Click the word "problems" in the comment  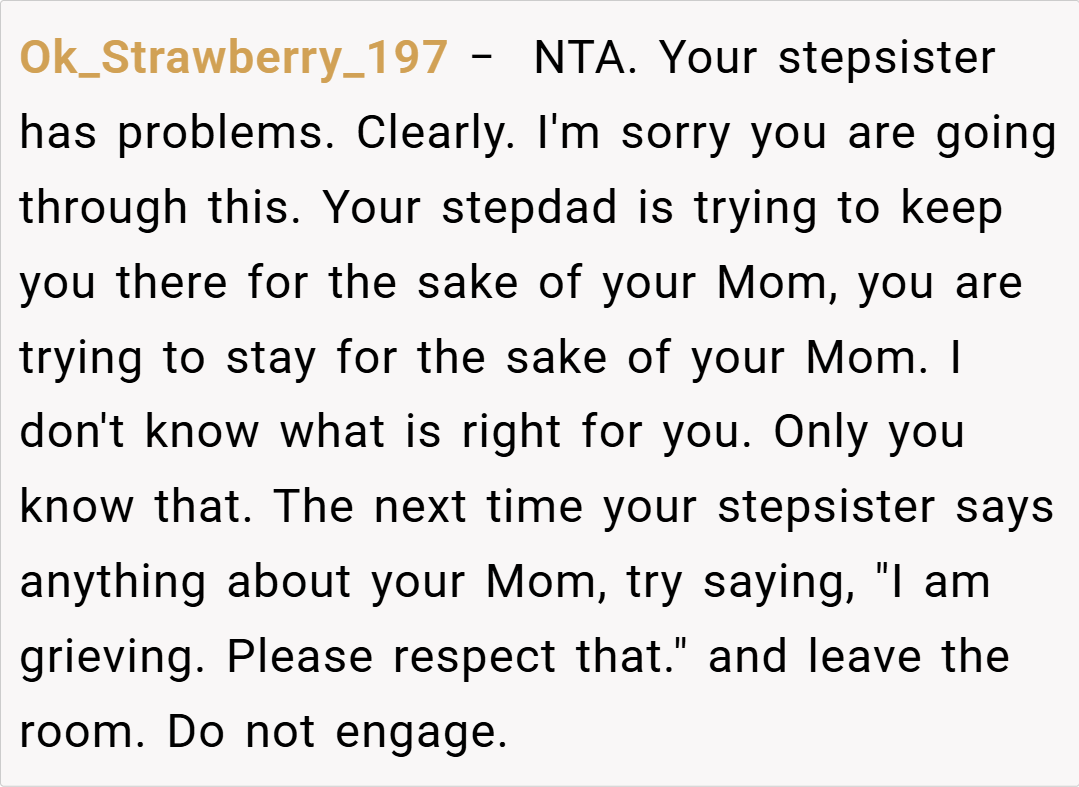click(x=226, y=134)
